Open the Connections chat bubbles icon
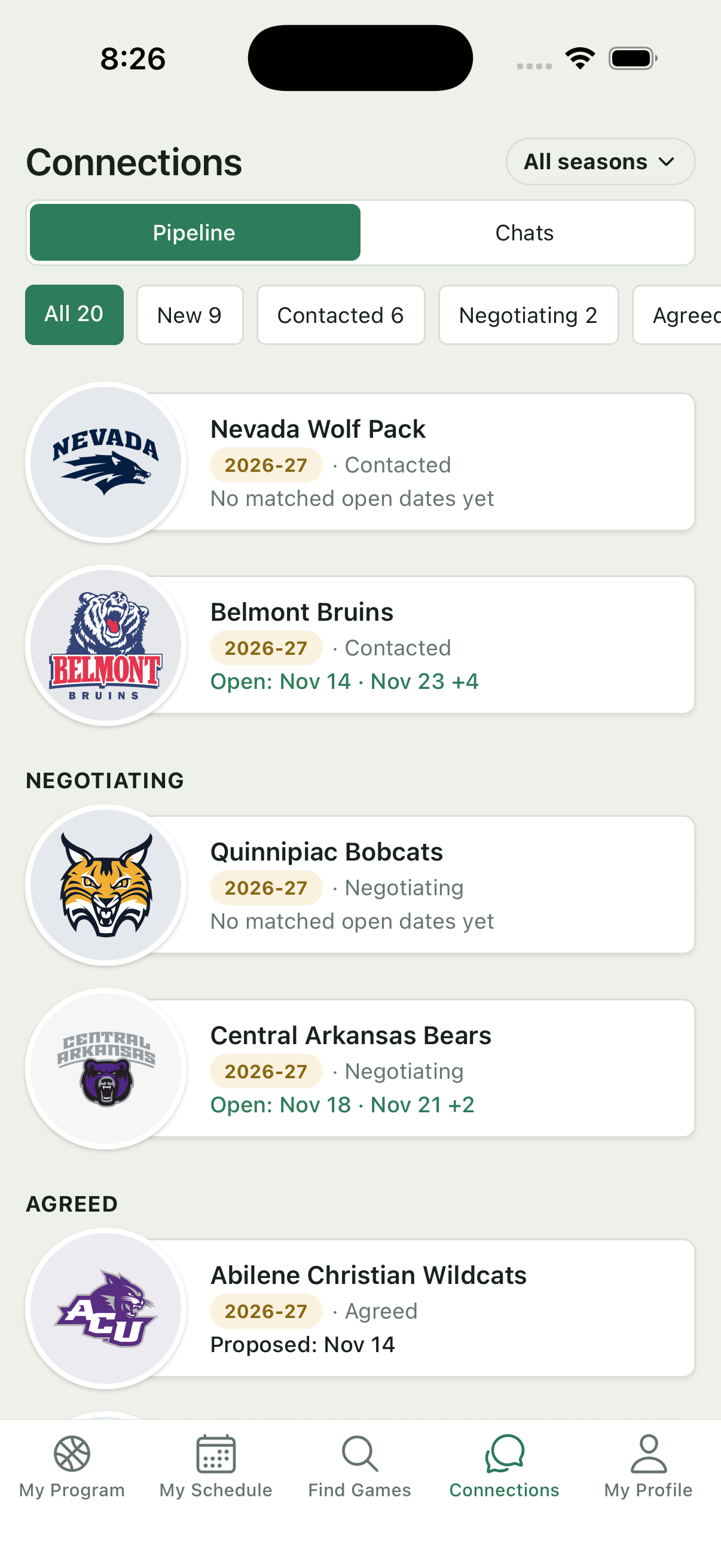Image resolution: width=721 pixels, height=1568 pixels. [x=505, y=1454]
